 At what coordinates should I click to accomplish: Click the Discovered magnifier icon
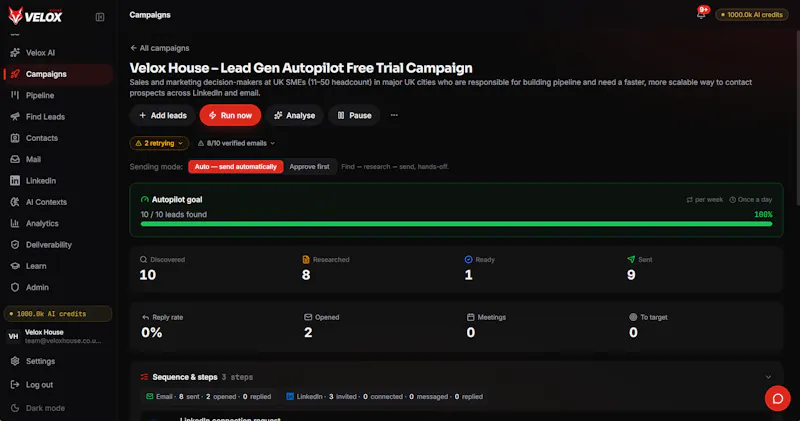tap(143, 260)
